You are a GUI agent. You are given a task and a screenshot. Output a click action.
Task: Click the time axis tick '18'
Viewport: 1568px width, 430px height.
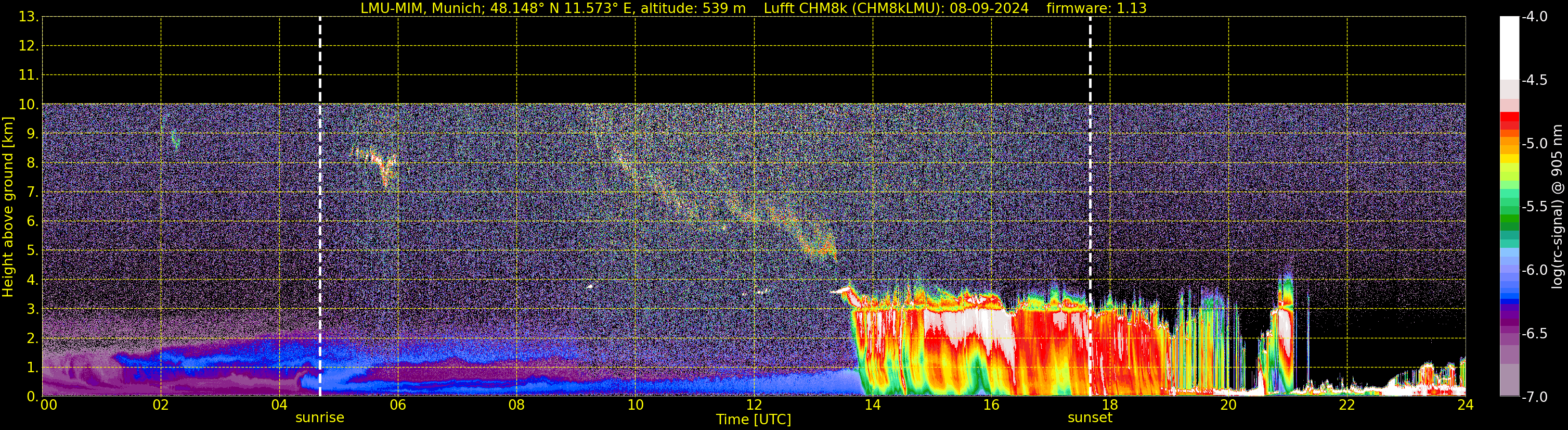[x=1110, y=405]
